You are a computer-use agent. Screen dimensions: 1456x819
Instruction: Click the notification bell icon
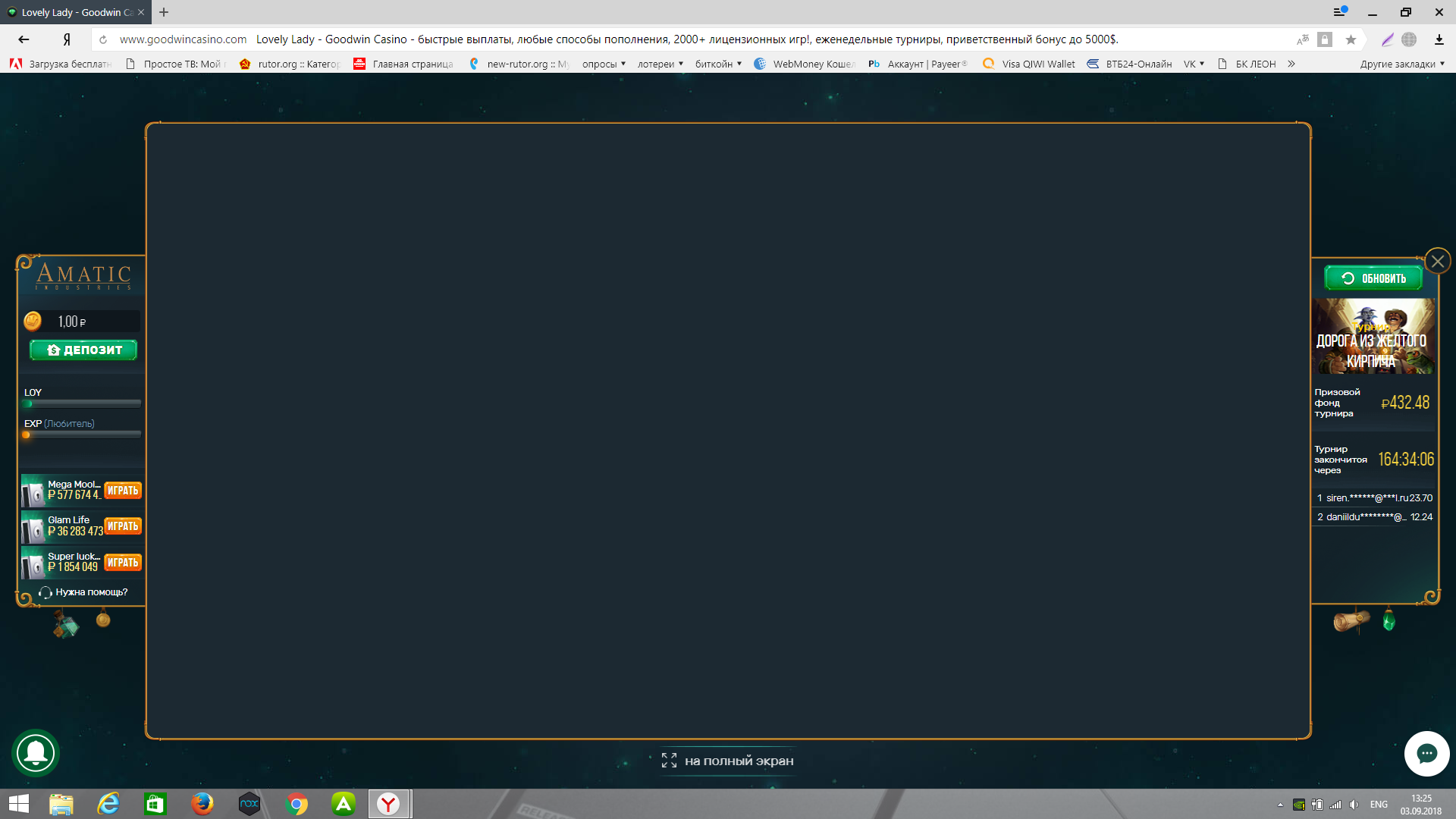[36, 752]
